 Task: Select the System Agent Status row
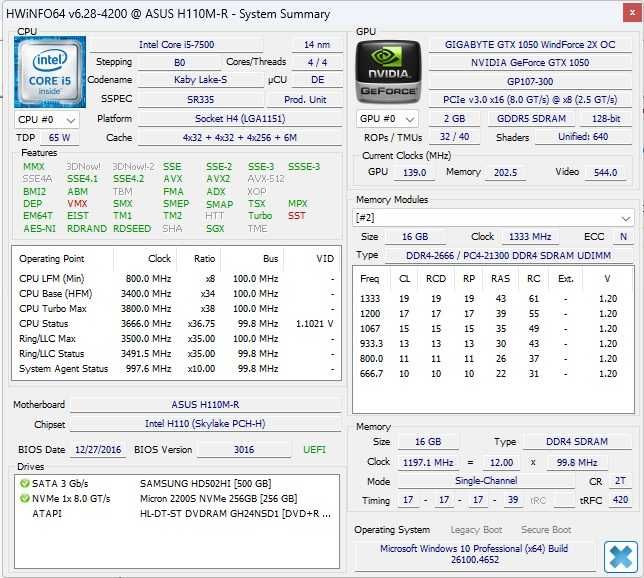tap(177, 368)
